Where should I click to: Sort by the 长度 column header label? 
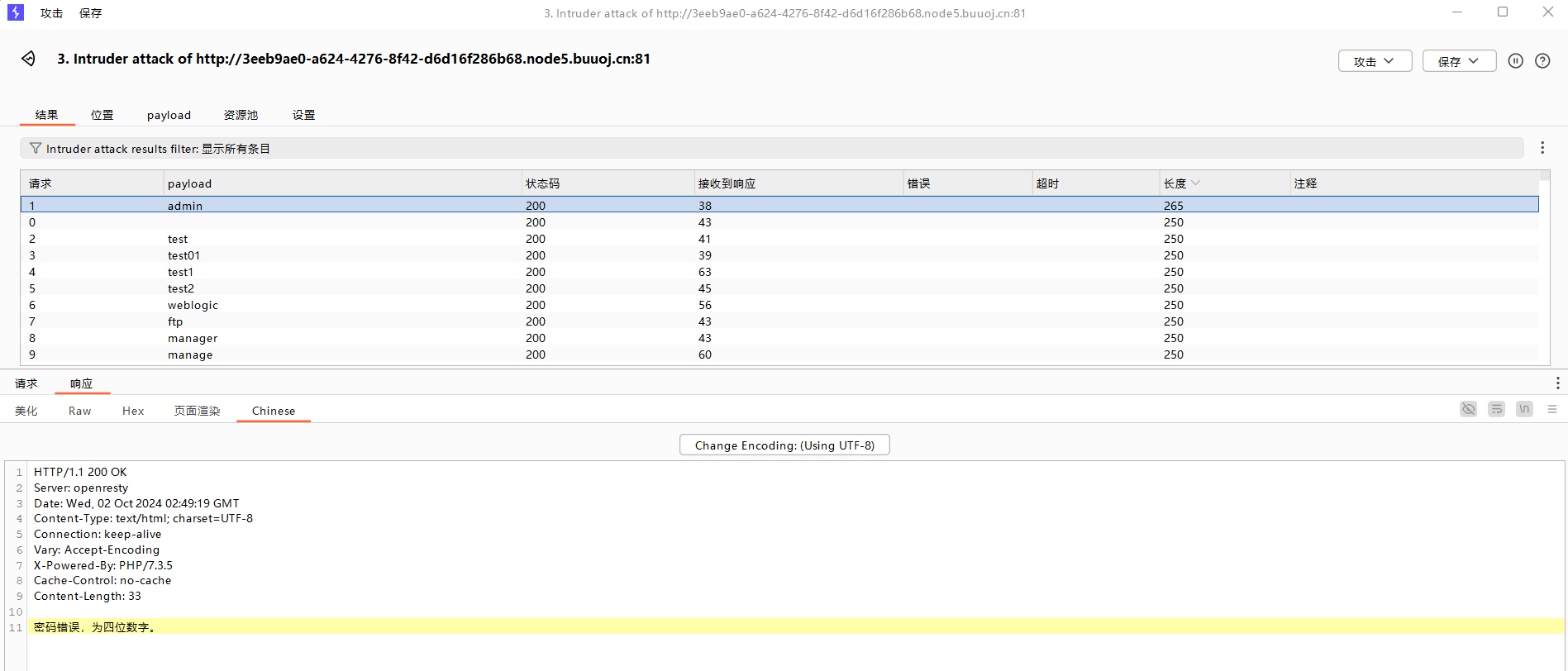click(1175, 183)
